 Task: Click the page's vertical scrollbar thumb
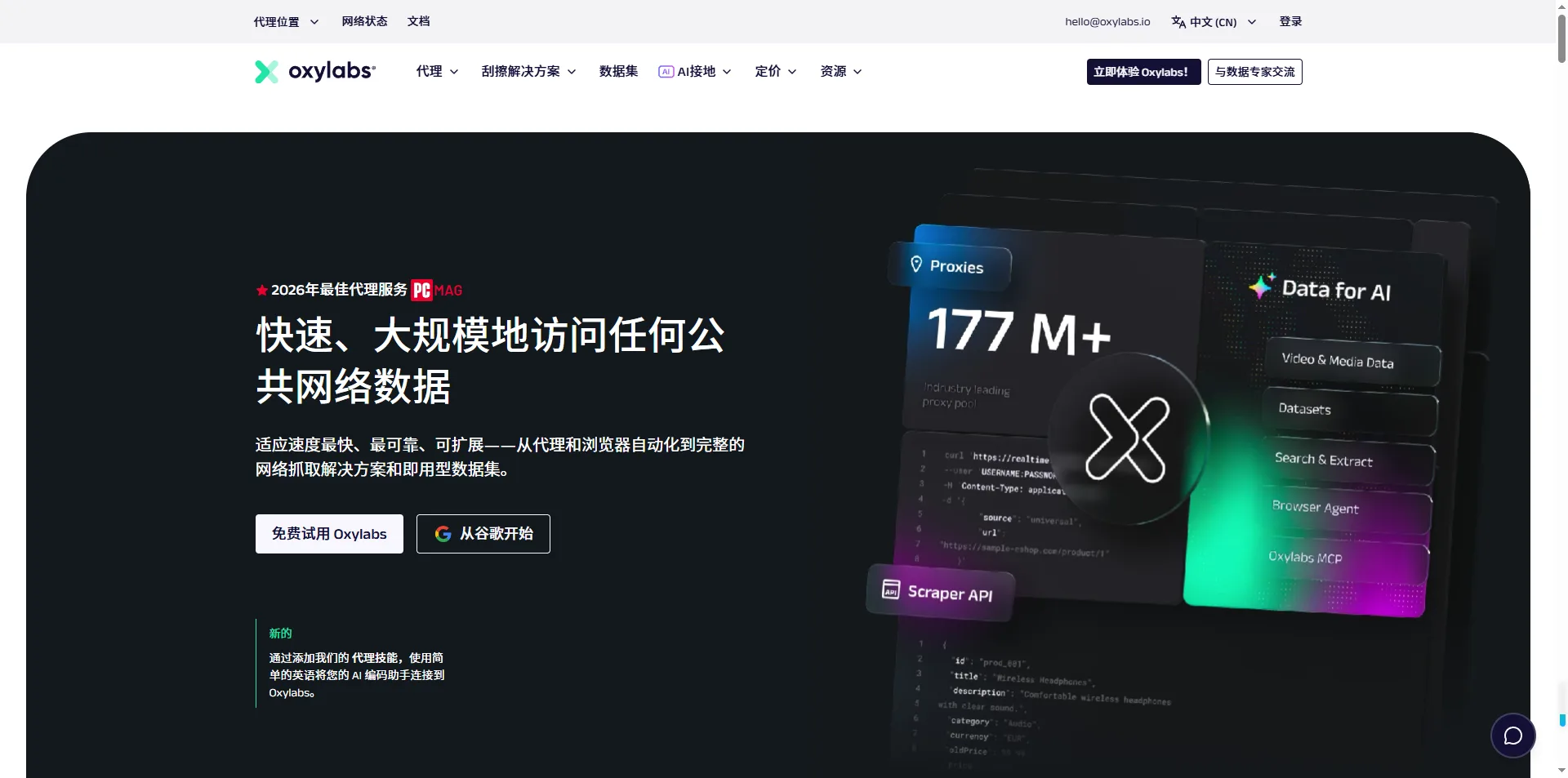[x=1562, y=37]
